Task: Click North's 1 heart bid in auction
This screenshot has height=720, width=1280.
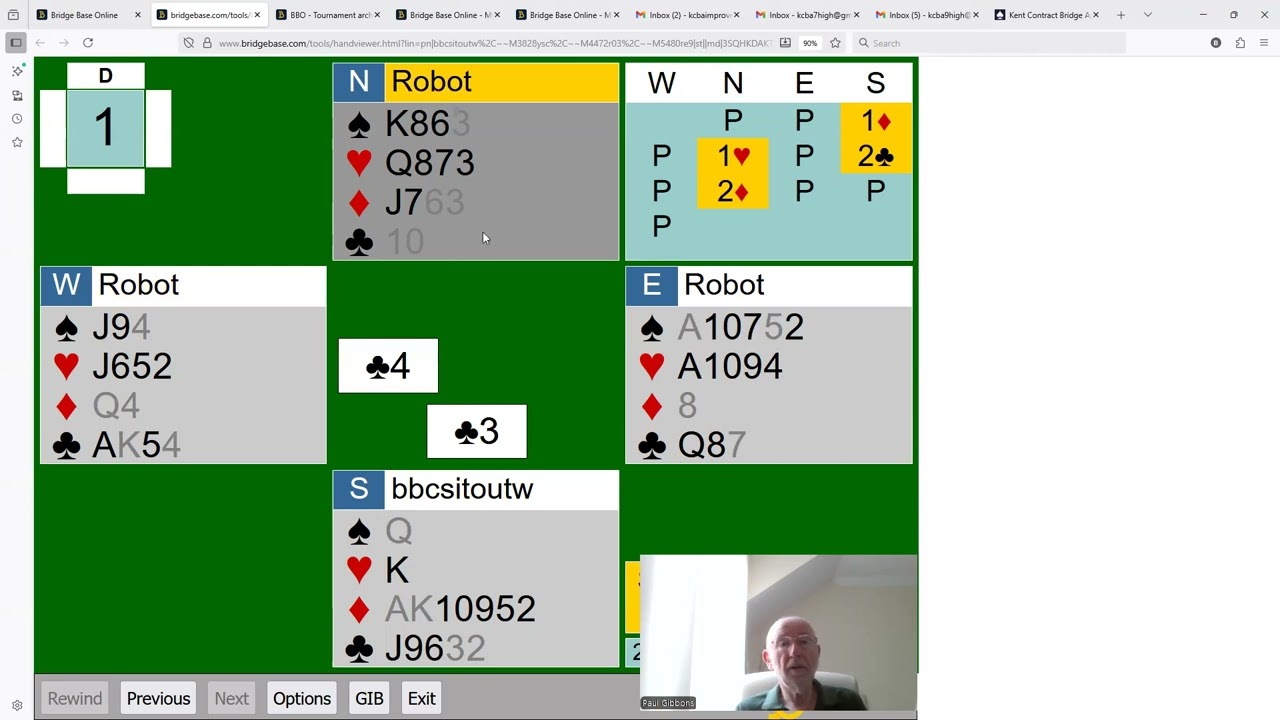Action: pos(733,156)
